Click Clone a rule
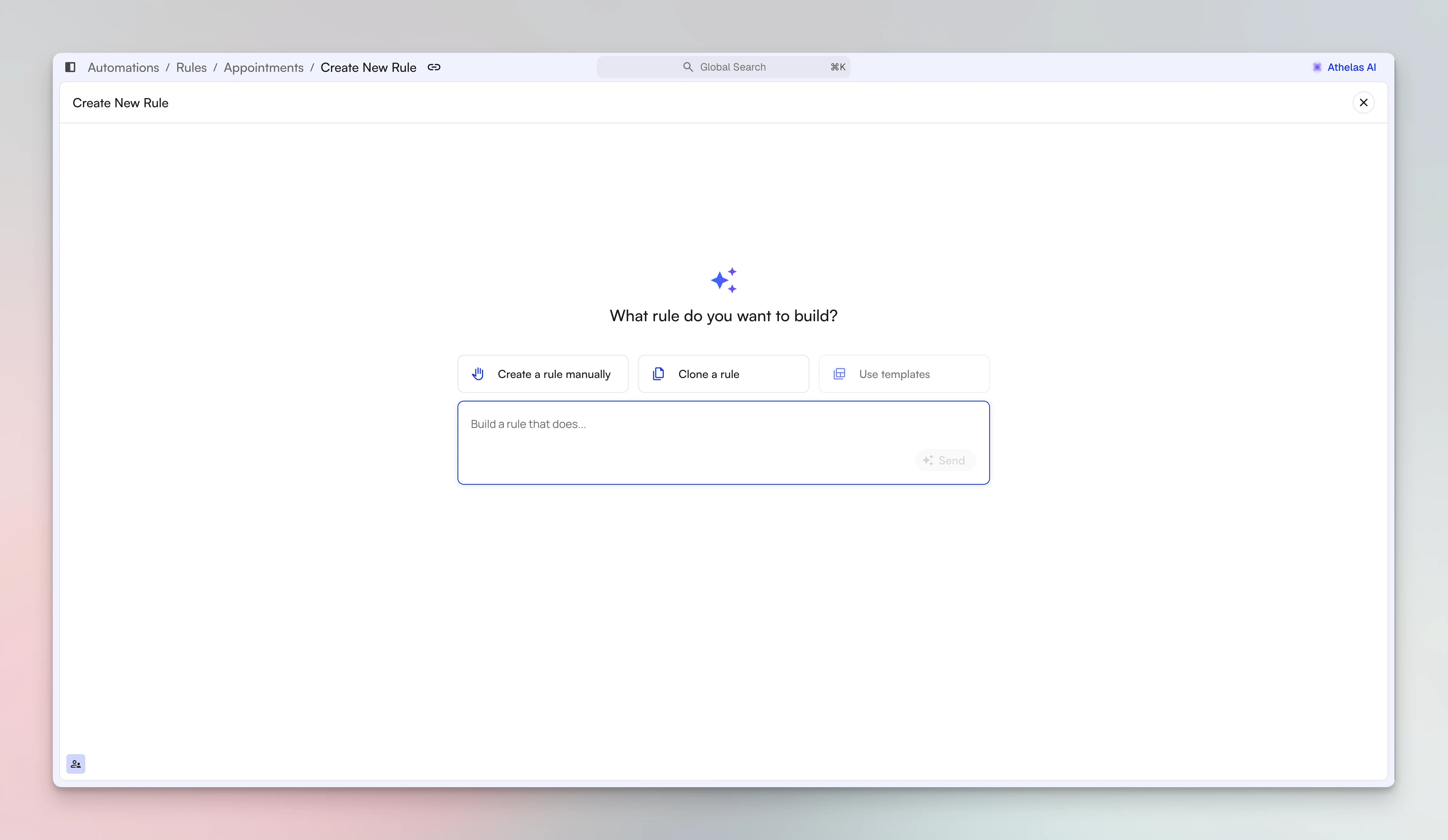The height and width of the screenshot is (840, 1448). click(x=723, y=374)
